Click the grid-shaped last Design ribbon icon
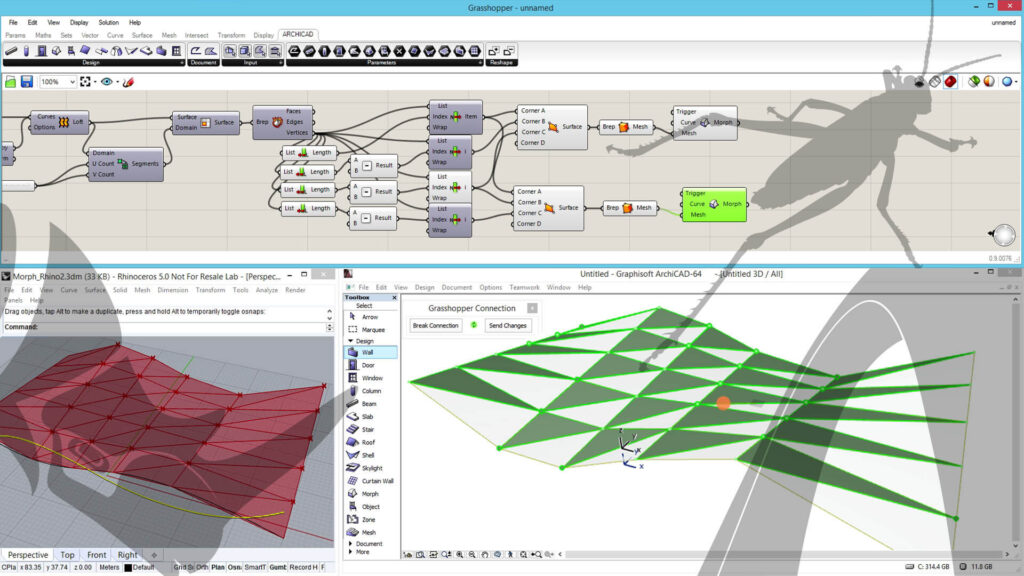1024x576 pixels. [176, 51]
